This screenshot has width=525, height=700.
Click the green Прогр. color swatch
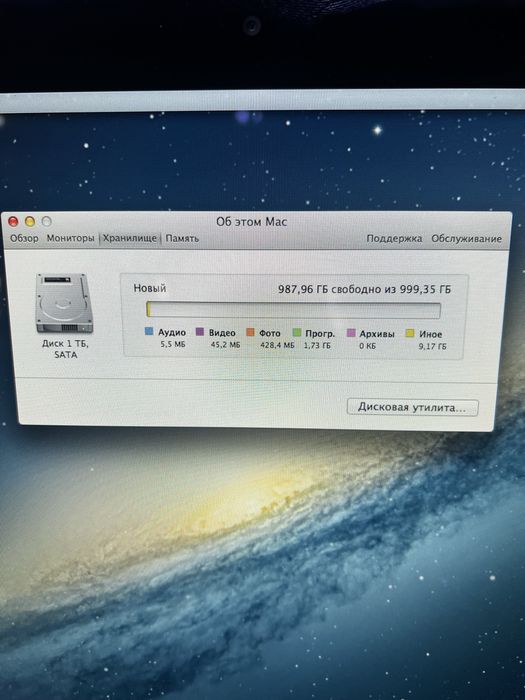click(296, 333)
